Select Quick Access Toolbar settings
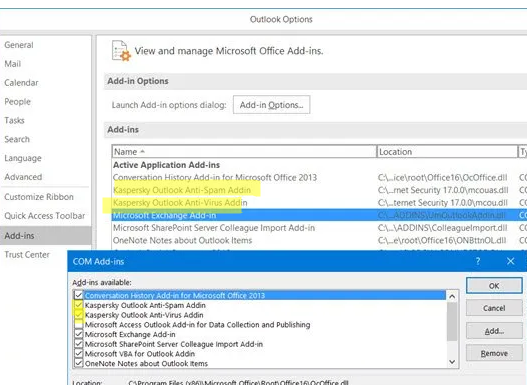The height and width of the screenshot is (385, 527). click(x=45, y=216)
